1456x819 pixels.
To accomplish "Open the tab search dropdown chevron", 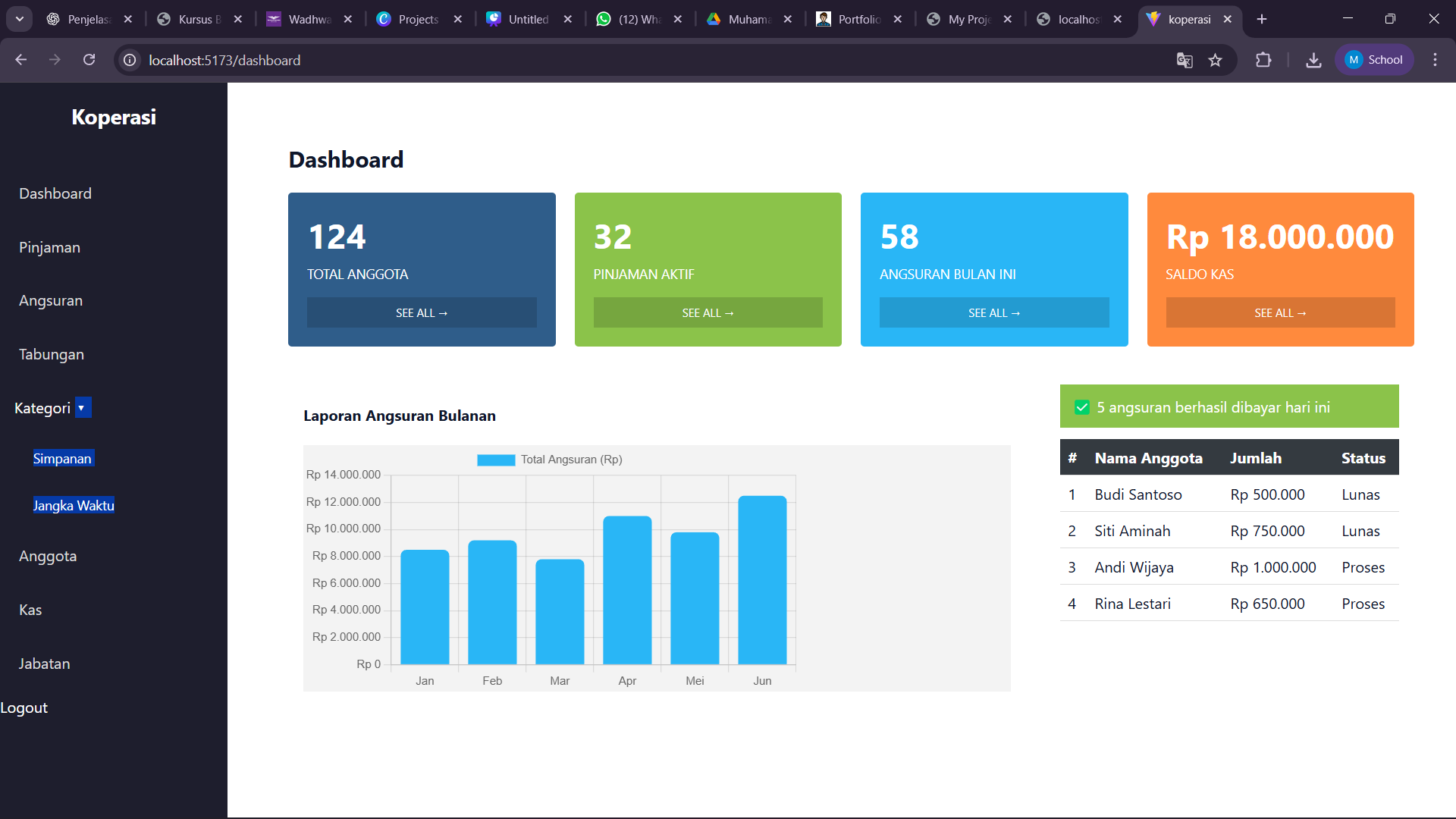I will [20, 19].
